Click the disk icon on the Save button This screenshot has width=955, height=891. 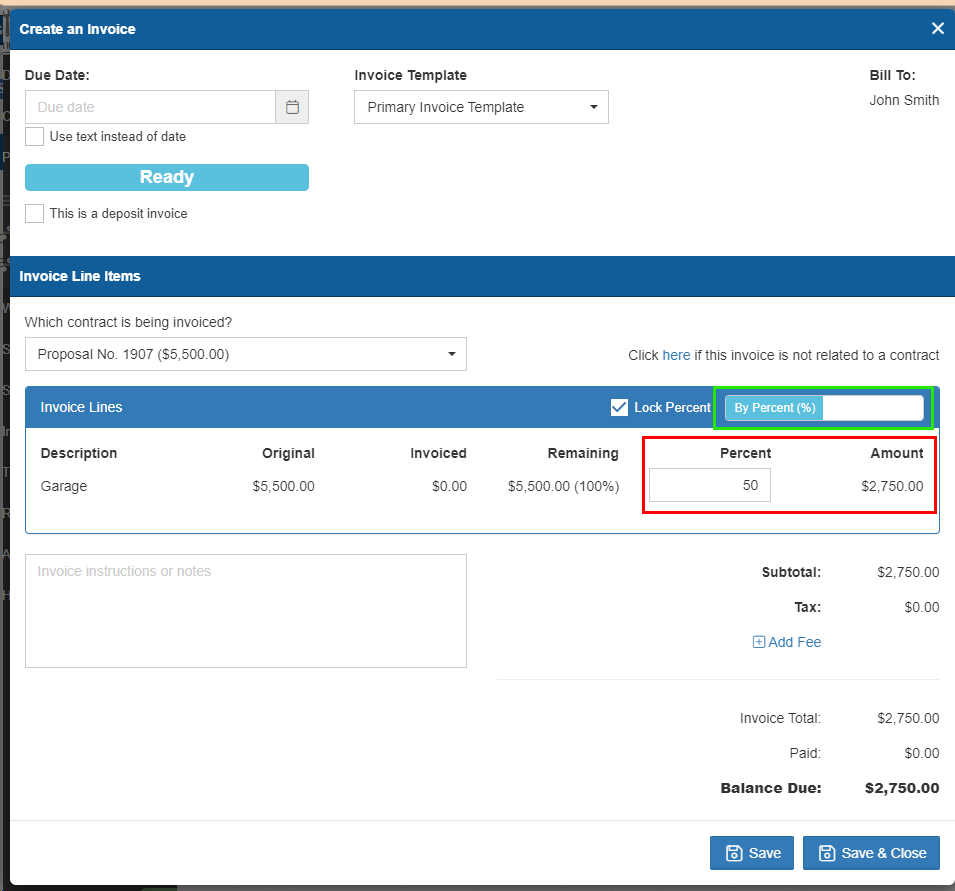coord(731,853)
